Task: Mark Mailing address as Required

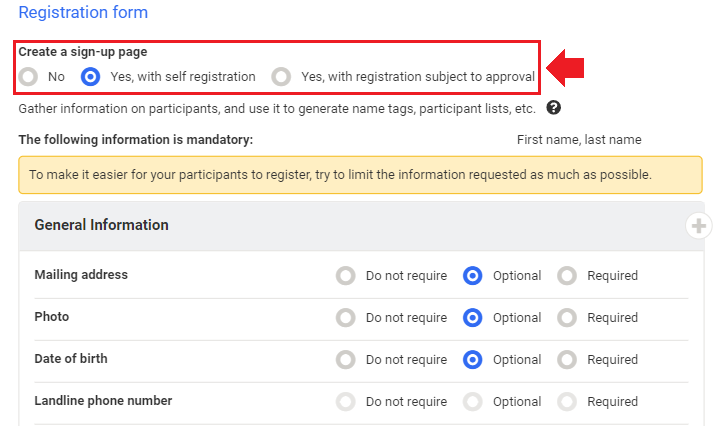Action: pos(567,276)
